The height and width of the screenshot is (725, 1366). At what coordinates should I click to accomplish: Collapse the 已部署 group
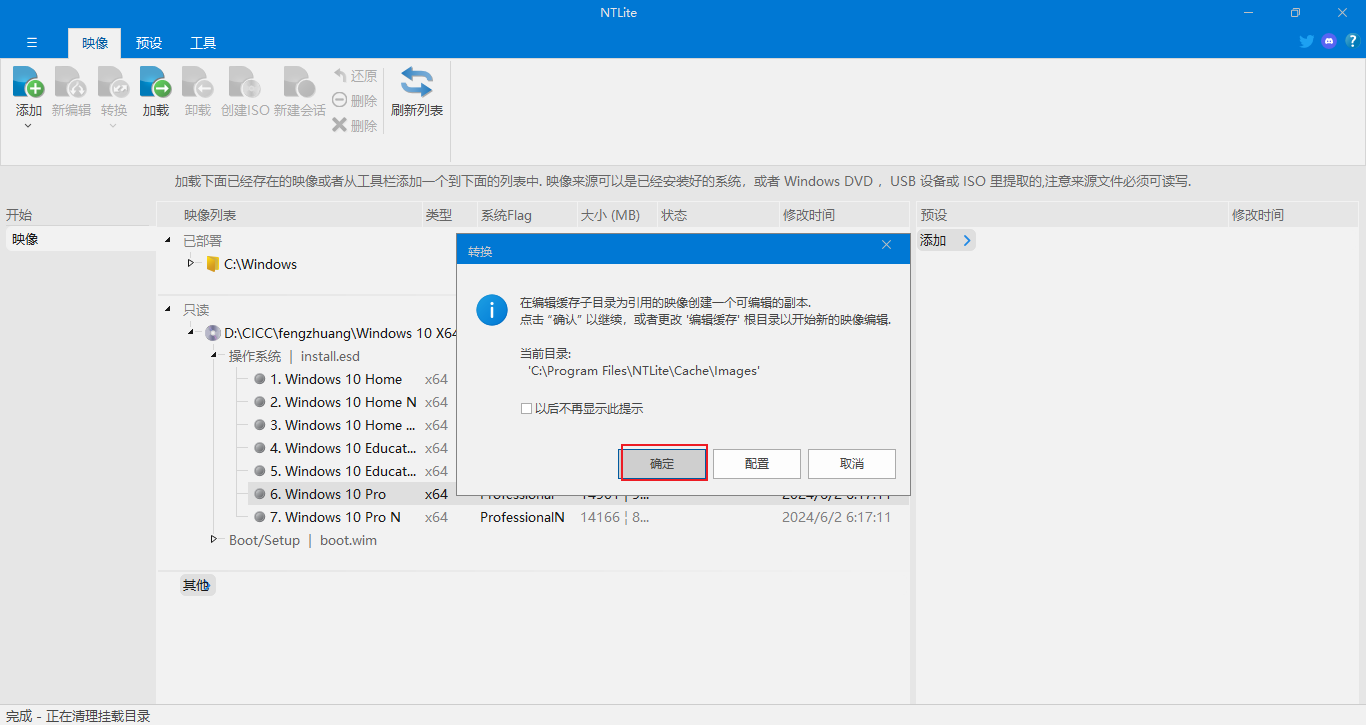pos(168,241)
